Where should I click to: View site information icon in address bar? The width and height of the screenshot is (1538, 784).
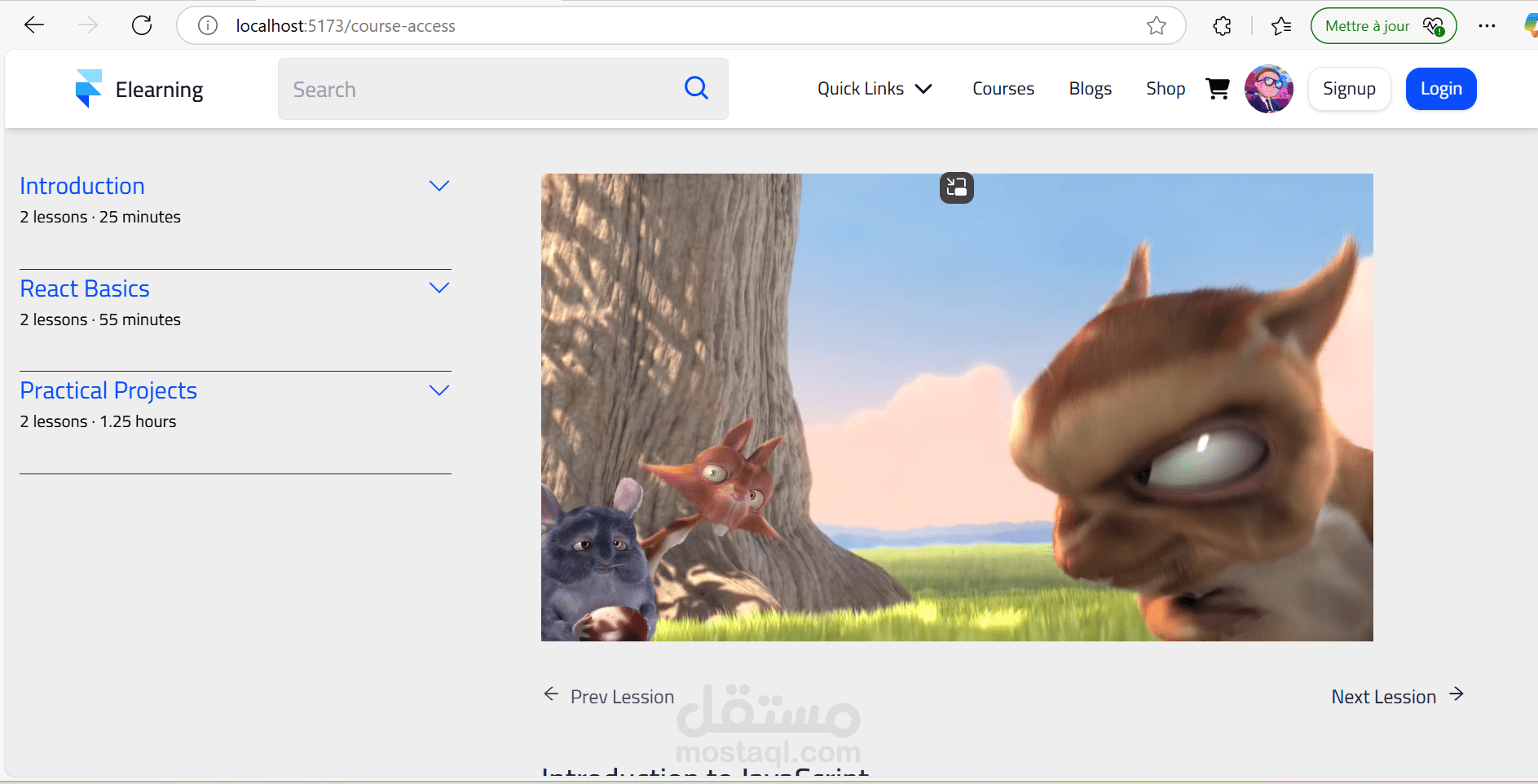point(208,26)
